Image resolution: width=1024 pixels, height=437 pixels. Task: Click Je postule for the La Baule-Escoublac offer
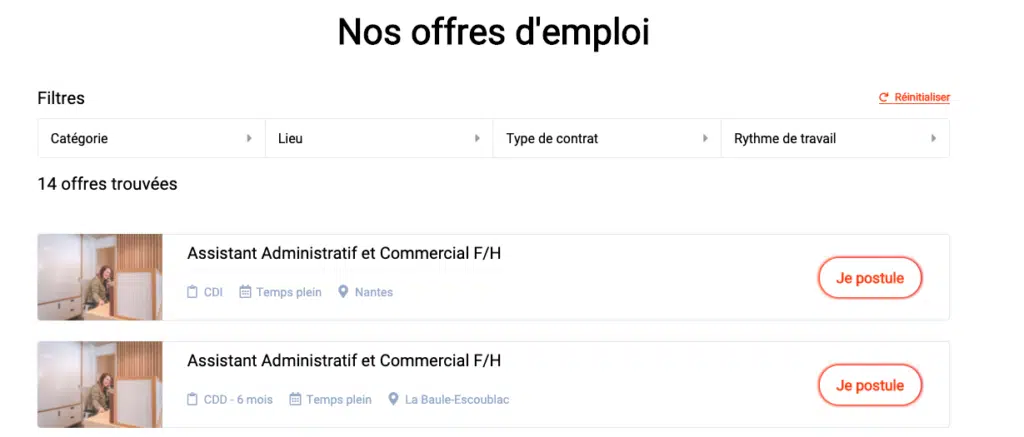[870, 385]
